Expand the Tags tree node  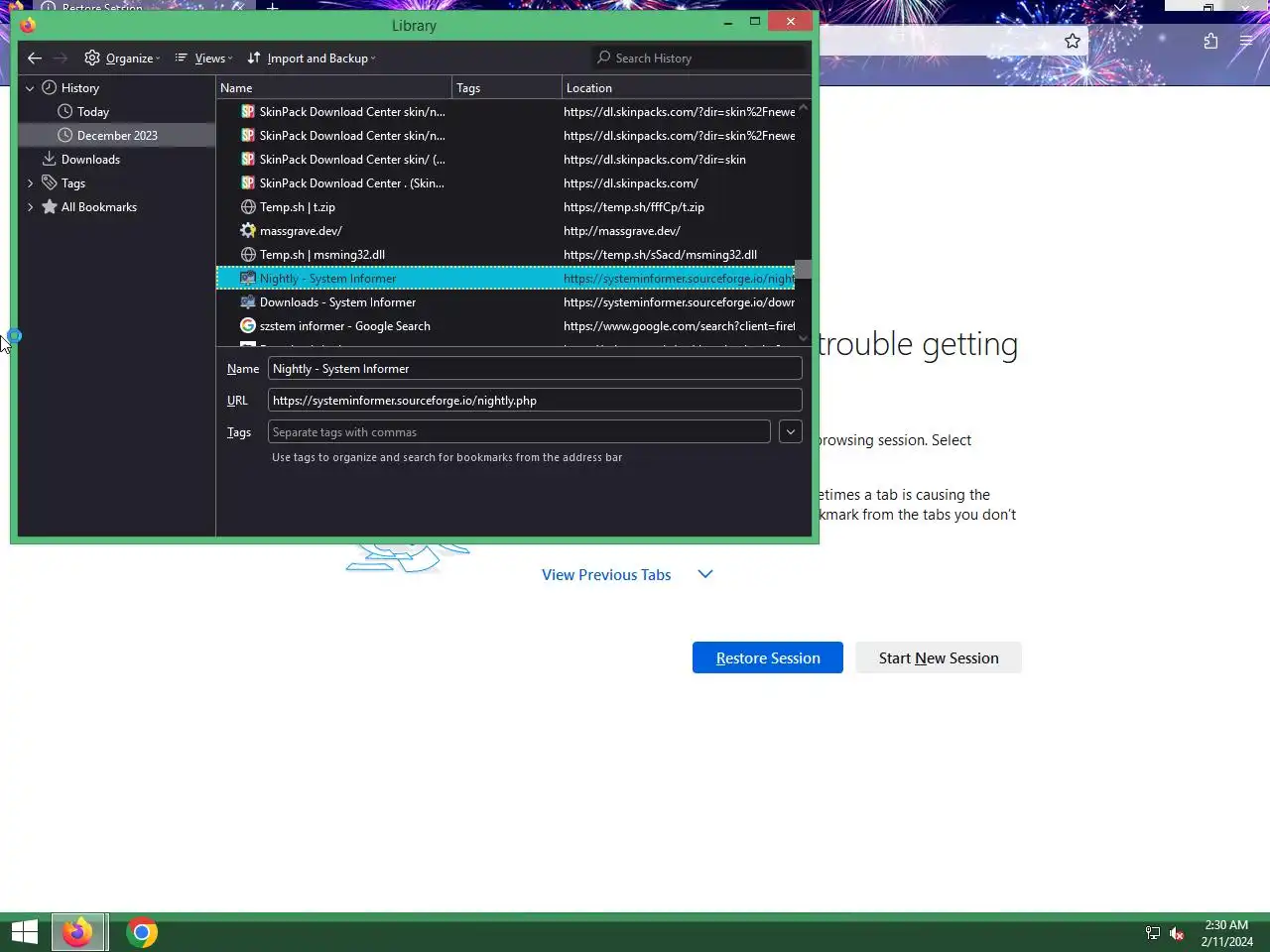(x=30, y=183)
